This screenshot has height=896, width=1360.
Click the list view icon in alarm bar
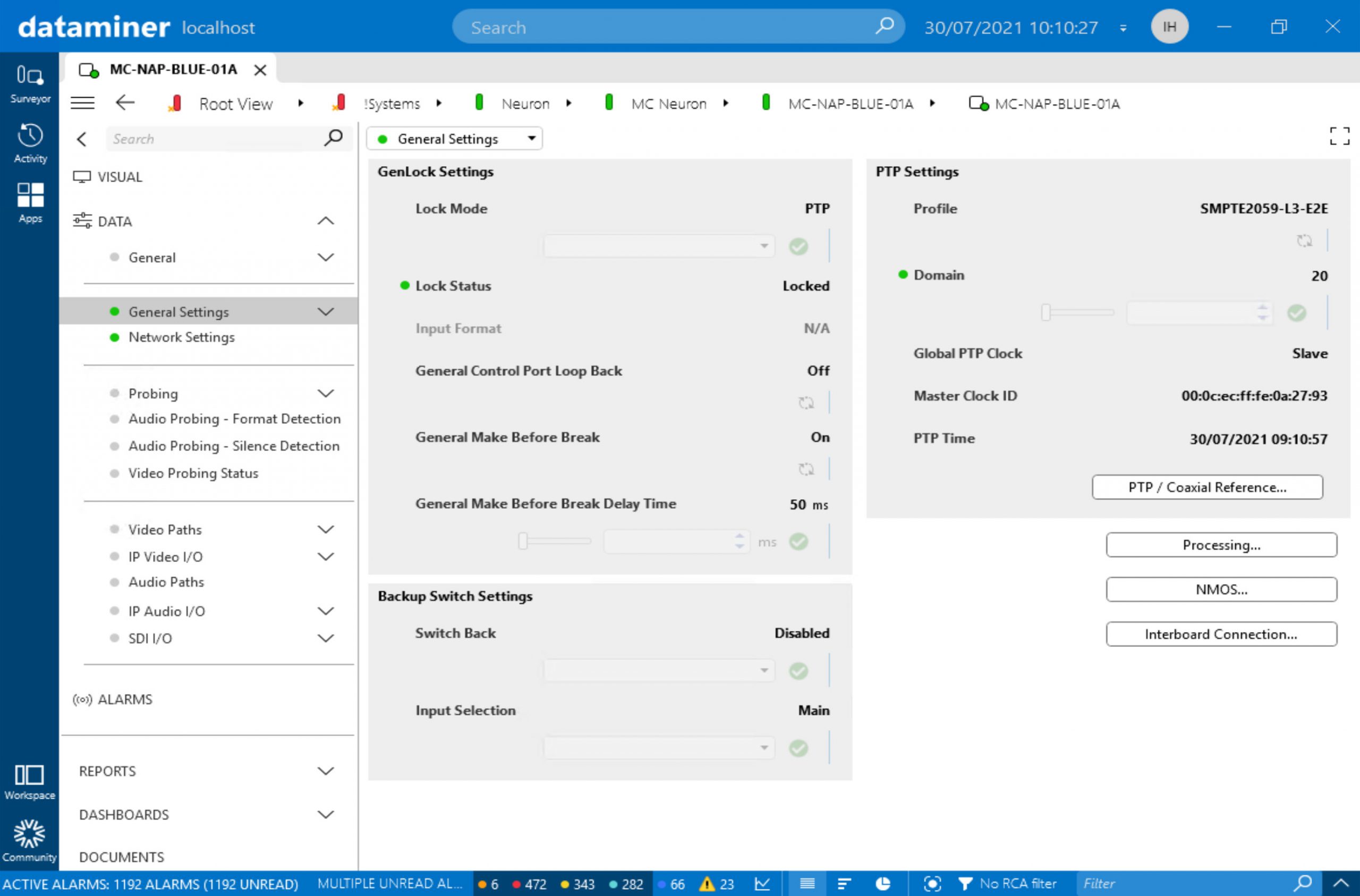[807, 883]
